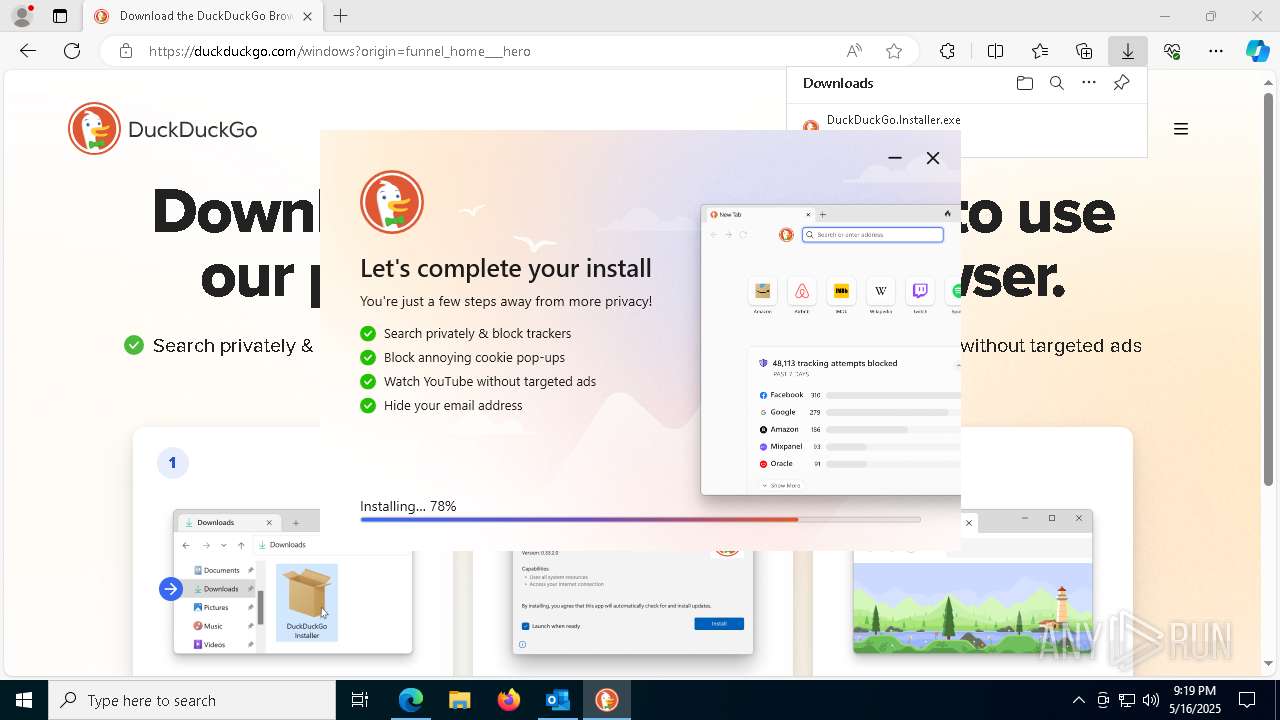Image resolution: width=1280 pixels, height=720 pixels.
Task: Open volume control in system tray
Action: tap(1151, 700)
